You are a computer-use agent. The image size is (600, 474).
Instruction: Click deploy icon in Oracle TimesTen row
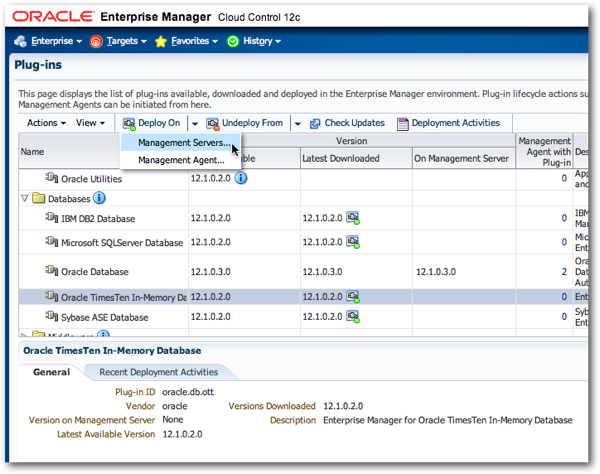pos(353,296)
